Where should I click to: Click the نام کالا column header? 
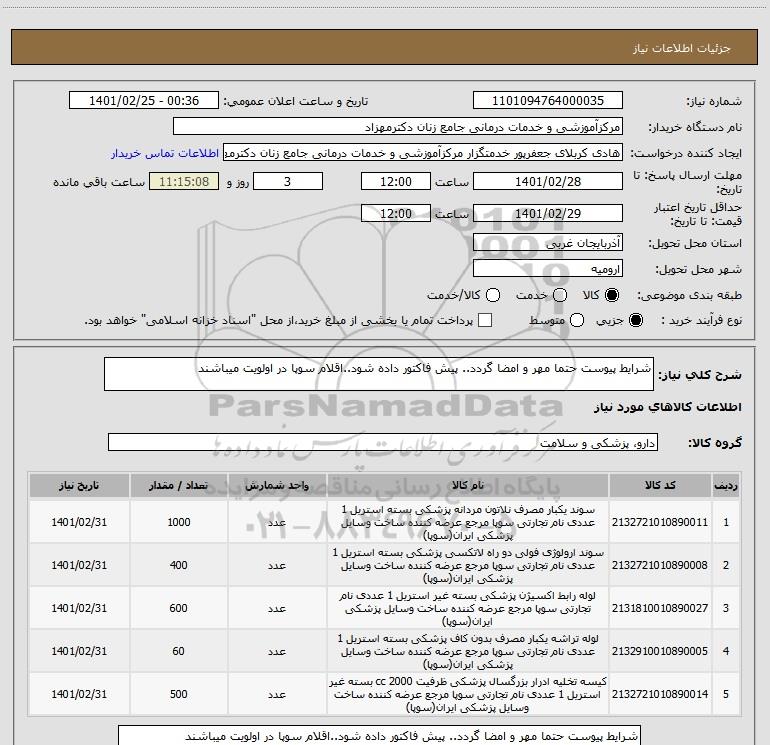point(468,486)
